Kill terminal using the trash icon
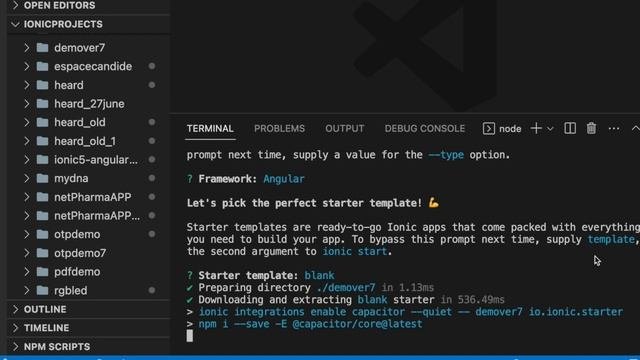Screen dimensions: 640x360 (591, 129)
